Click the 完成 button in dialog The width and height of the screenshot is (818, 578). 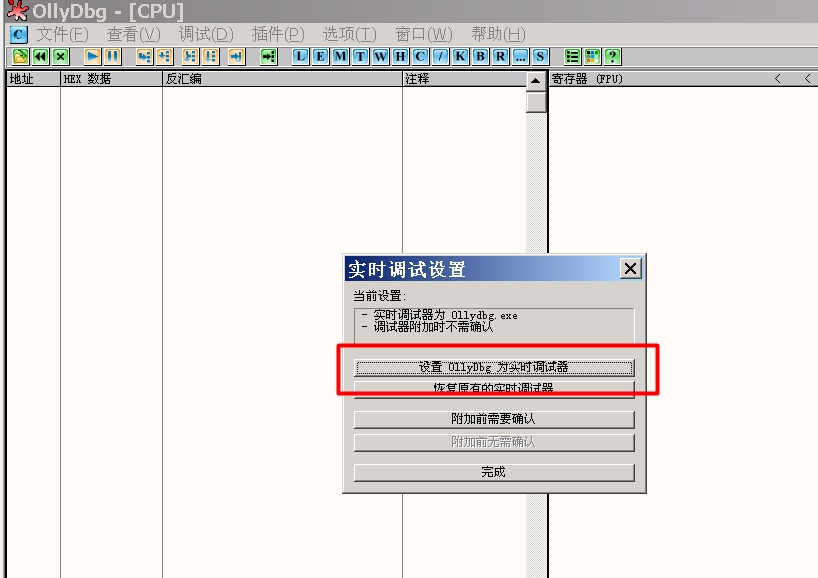coord(494,472)
